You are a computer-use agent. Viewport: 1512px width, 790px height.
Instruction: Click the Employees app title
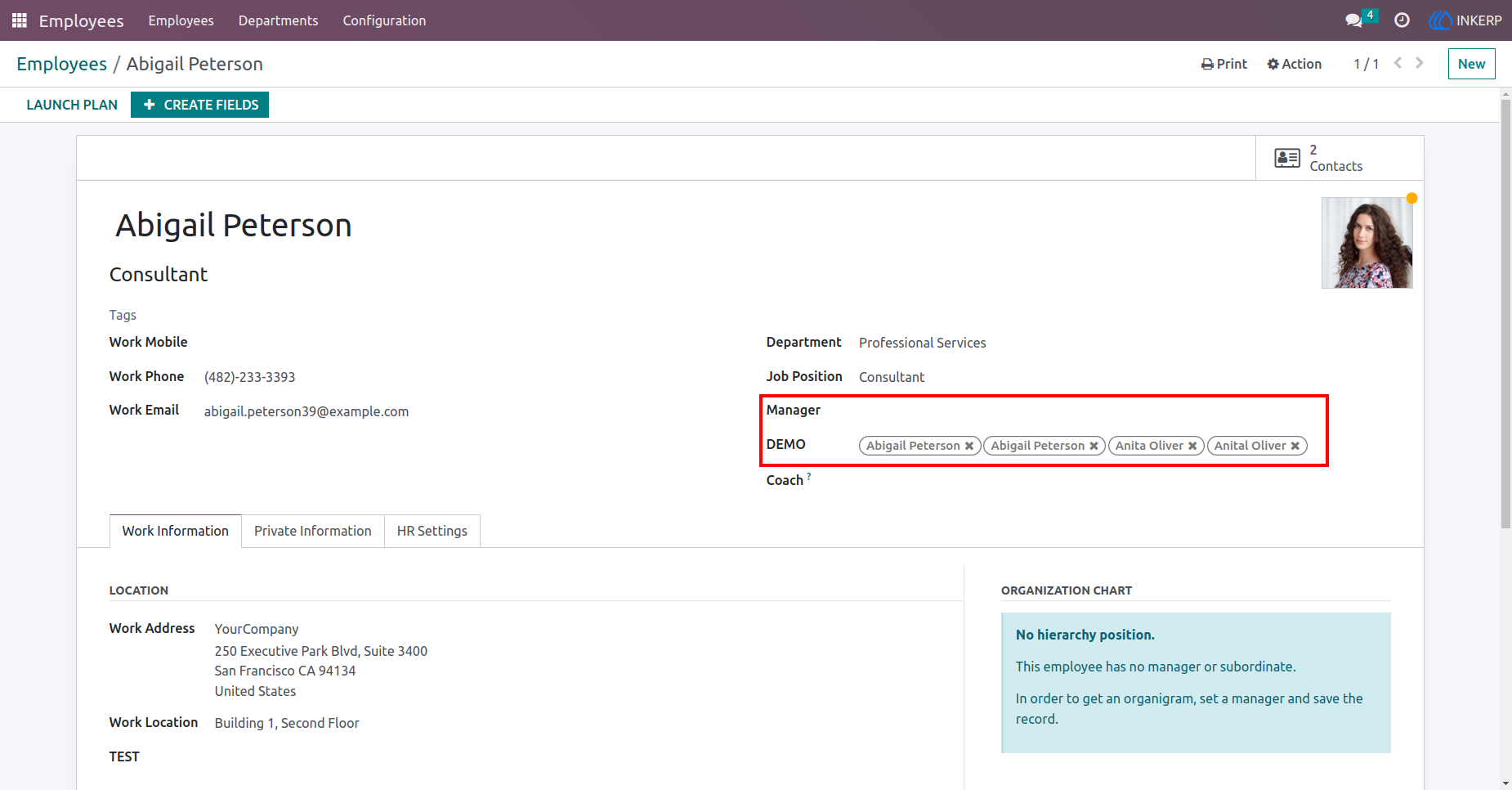[82, 20]
